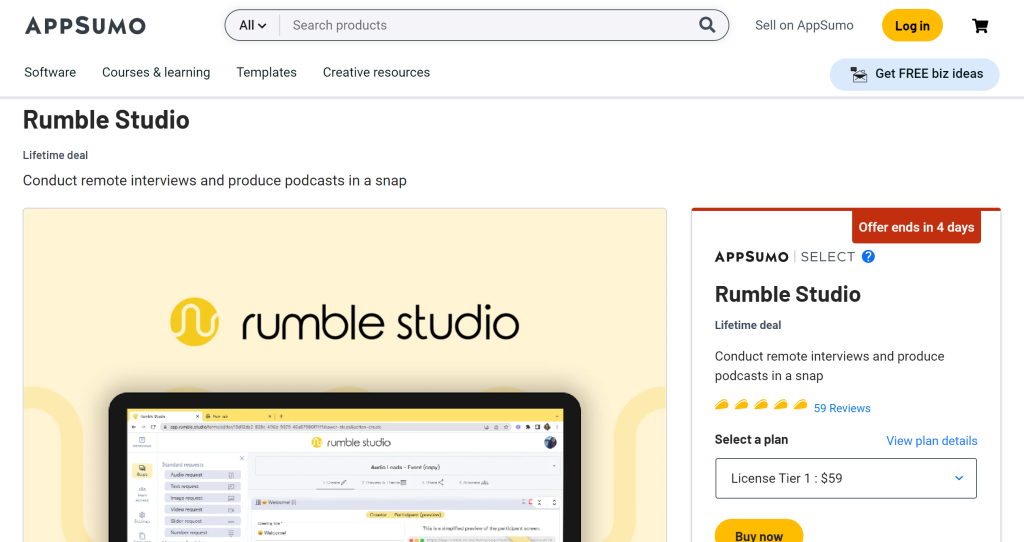Image resolution: width=1024 pixels, height=542 pixels.
Task: Focus the Search products field
Action: [490, 25]
